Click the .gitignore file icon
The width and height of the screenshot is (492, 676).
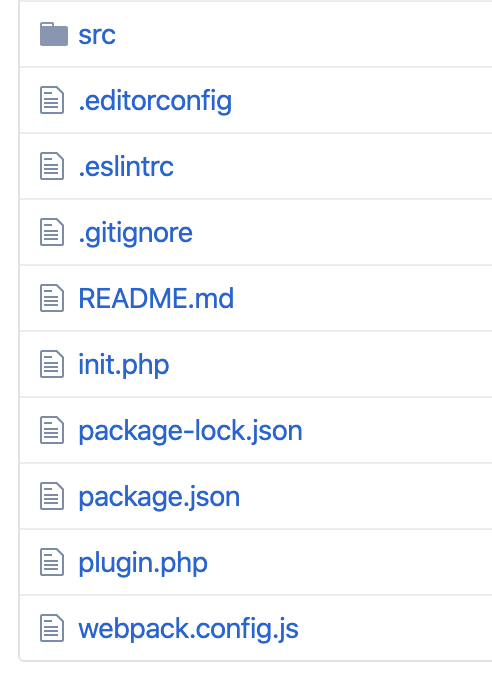[52, 232]
